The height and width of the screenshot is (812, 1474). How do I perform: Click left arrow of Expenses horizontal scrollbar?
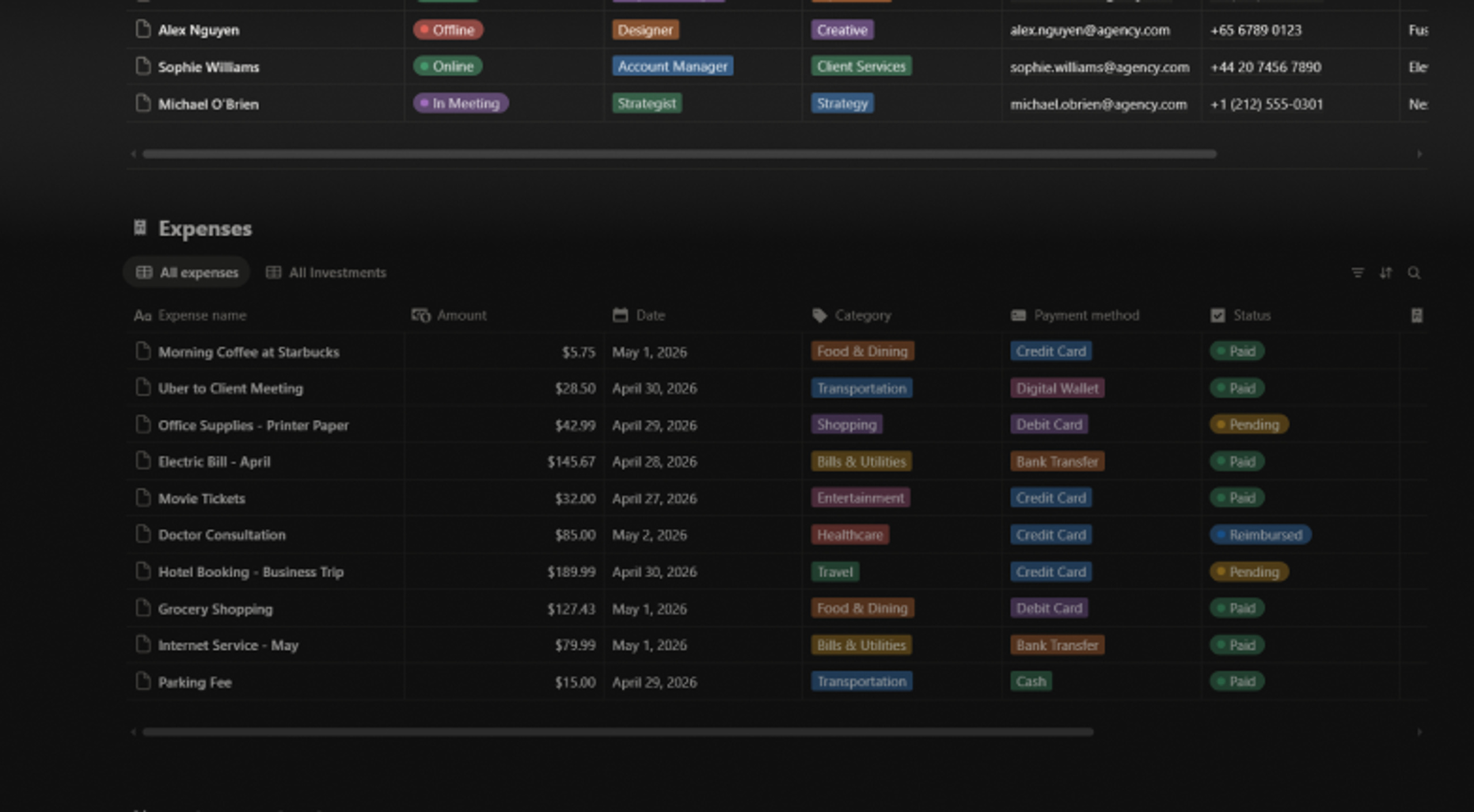134,732
